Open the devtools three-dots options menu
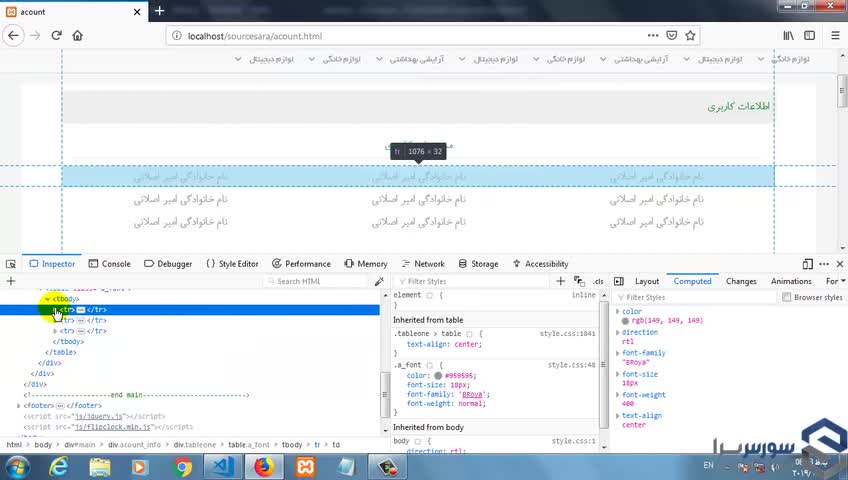The height and width of the screenshot is (480, 848). 824,264
